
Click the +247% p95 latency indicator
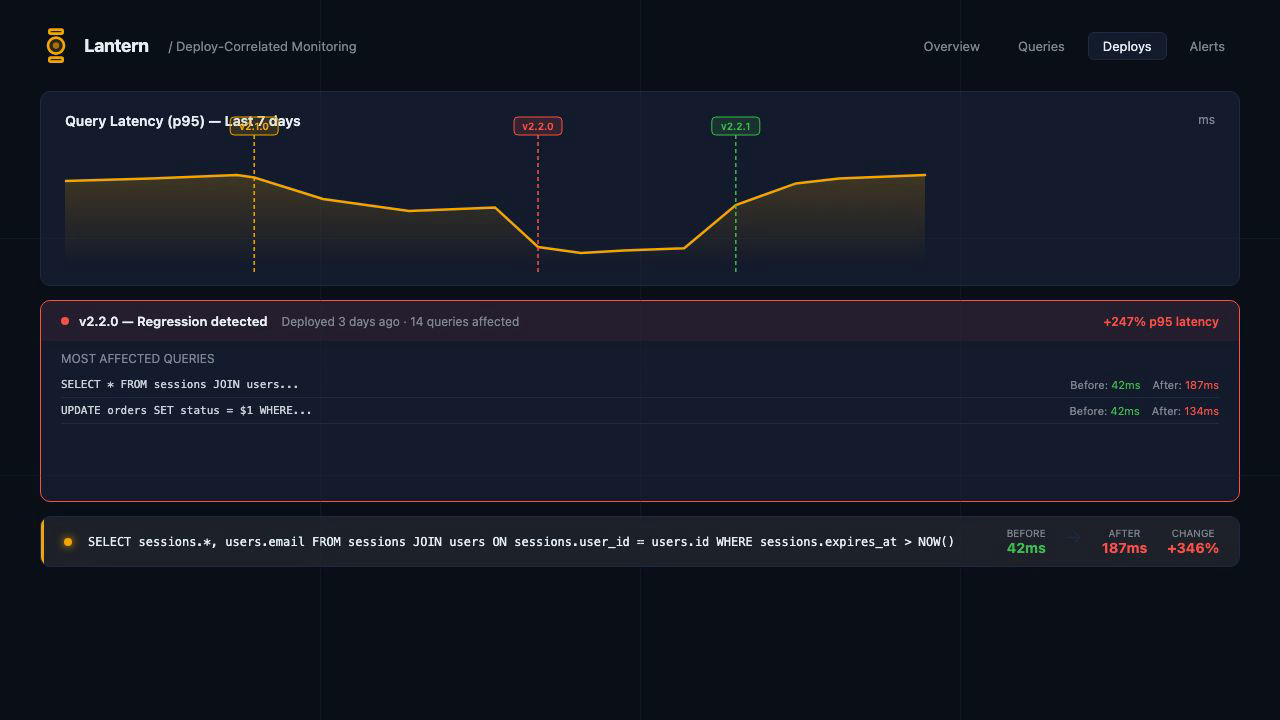(1160, 321)
